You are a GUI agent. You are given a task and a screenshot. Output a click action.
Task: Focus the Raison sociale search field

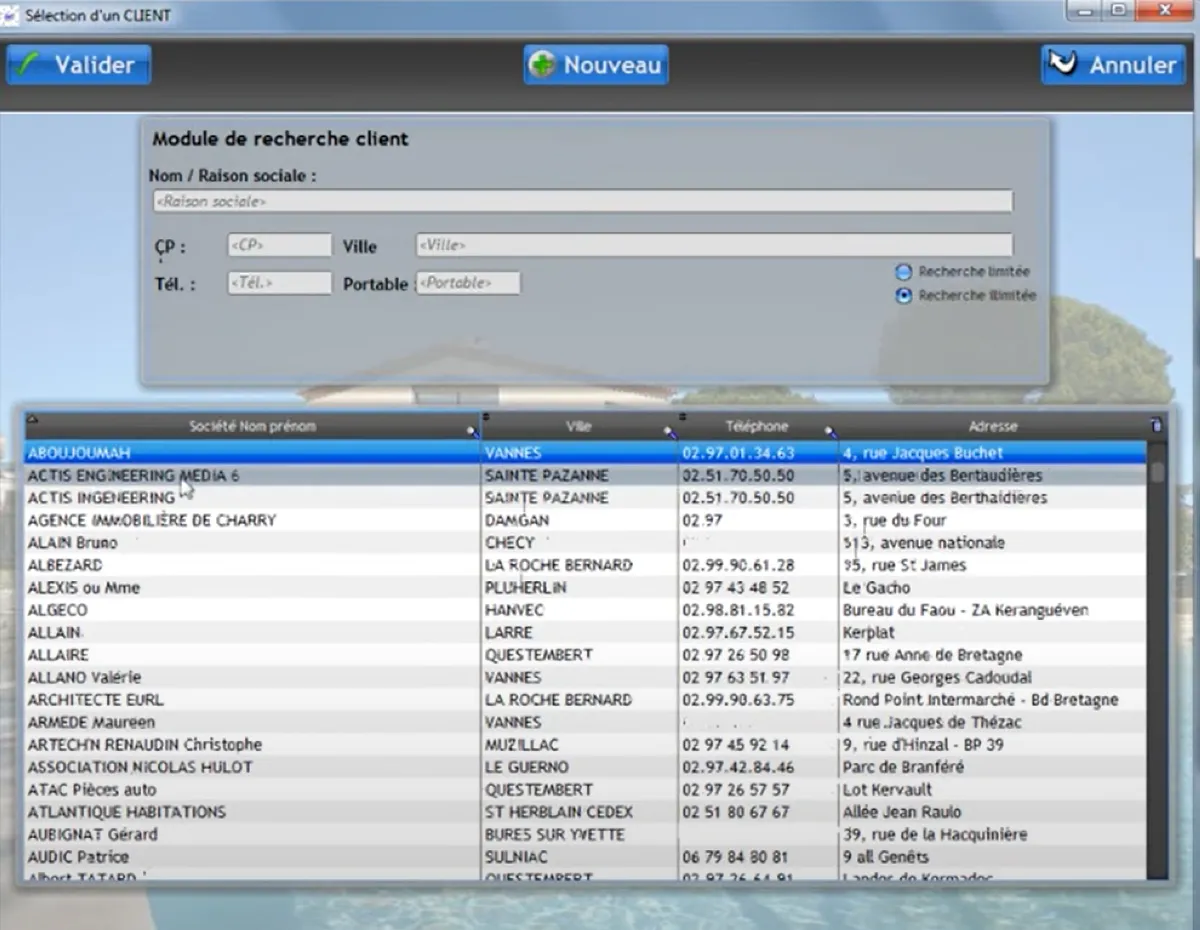[x=582, y=201]
